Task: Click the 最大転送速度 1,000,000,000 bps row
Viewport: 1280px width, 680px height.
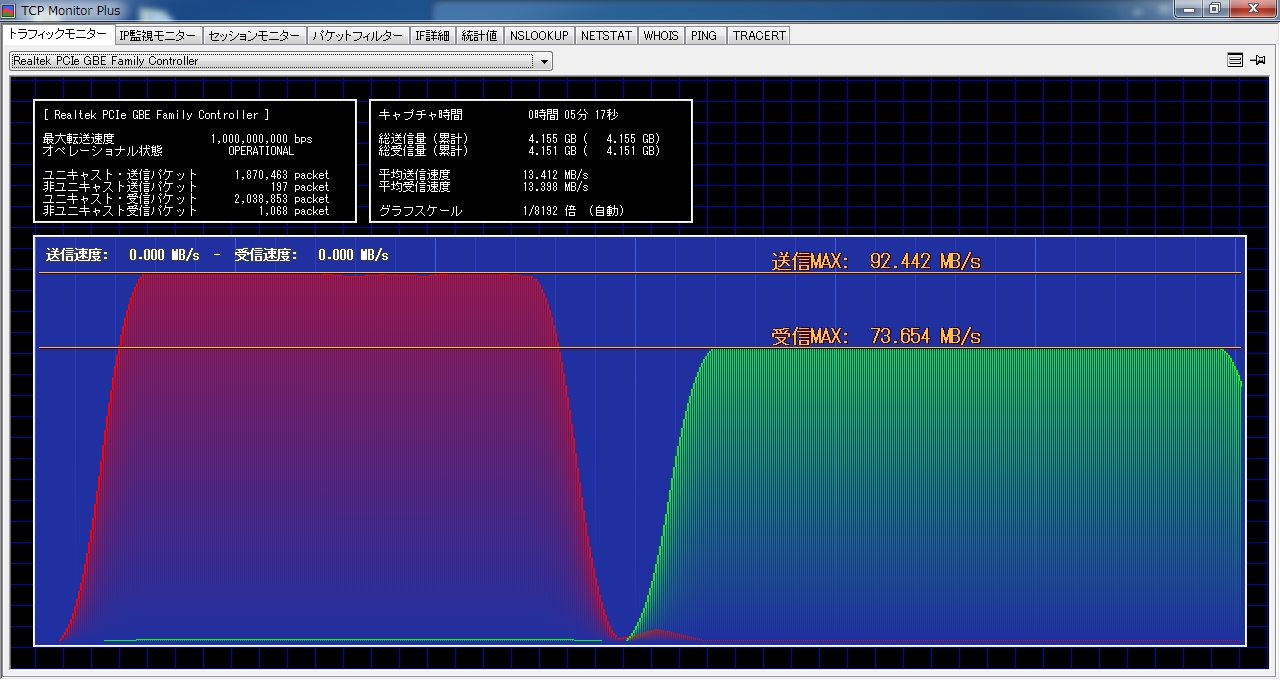Action: (177, 139)
